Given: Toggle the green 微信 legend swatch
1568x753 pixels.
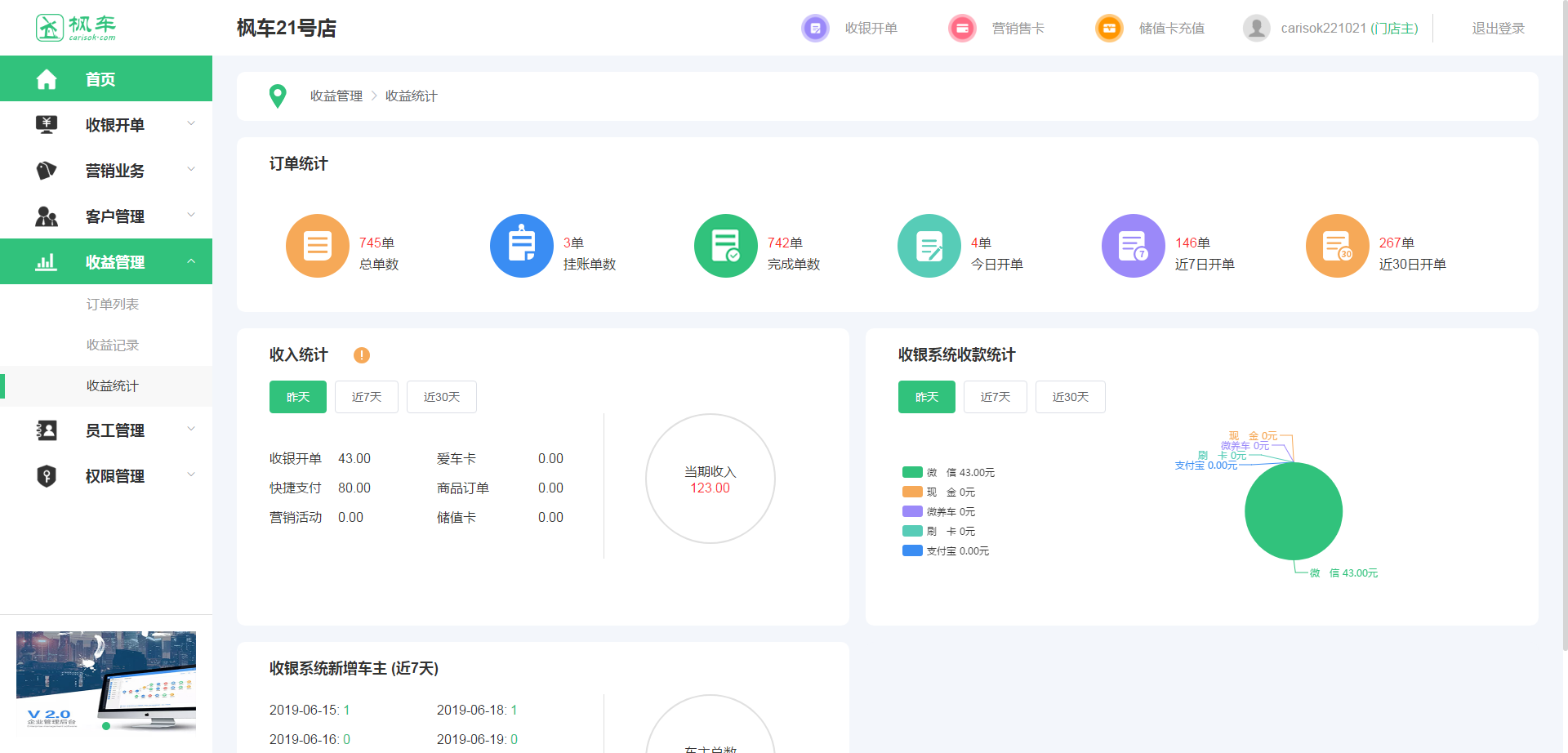Looking at the screenshot, I should pos(912,472).
